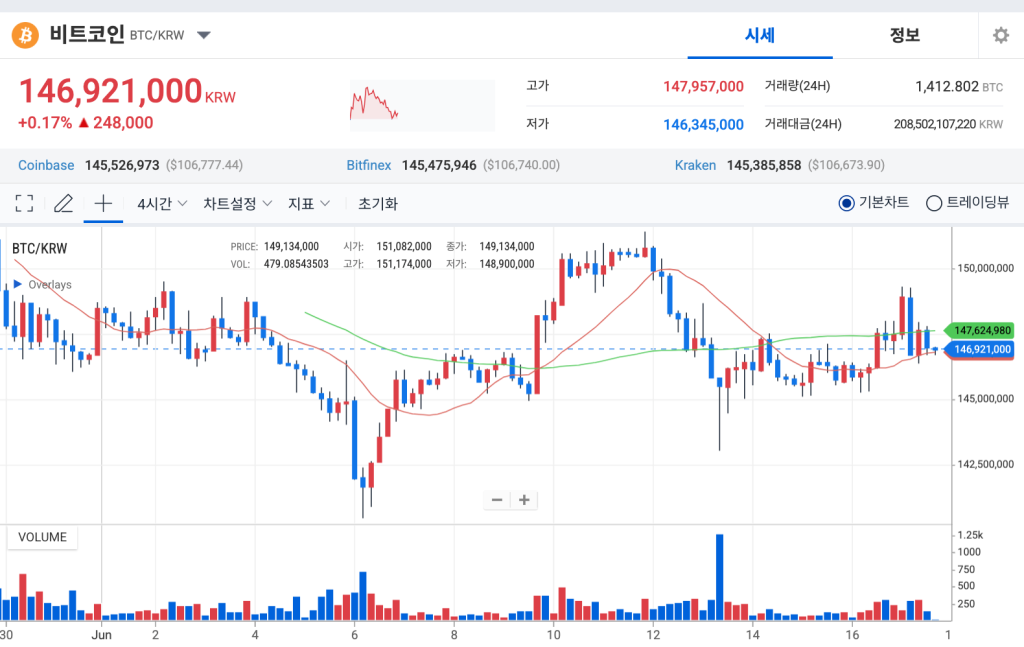The width and height of the screenshot is (1024, 647).
Task: Click the 142,500,000 price axis label
Action: point(985,464)
